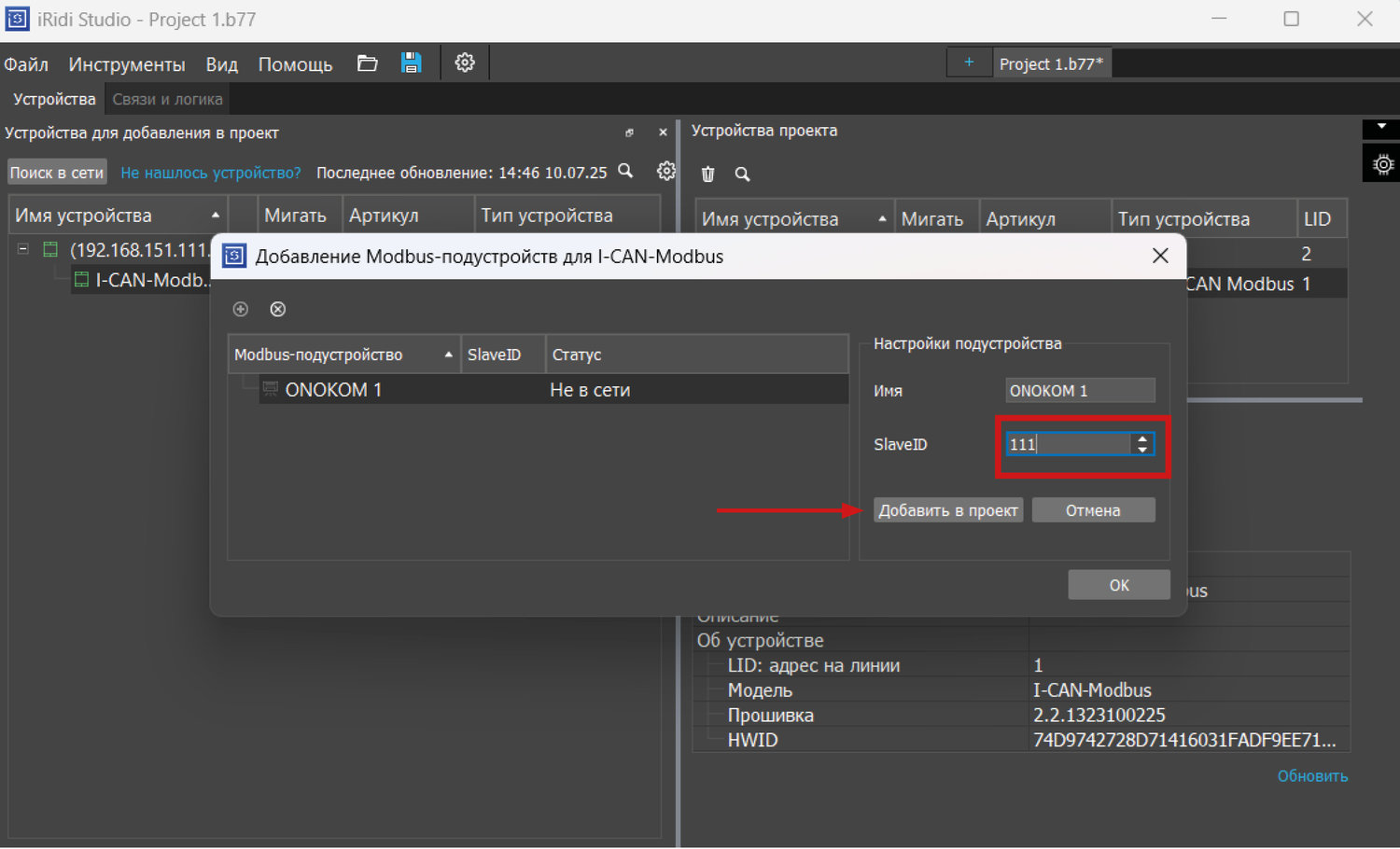Click the Имя field containing ONOKOM 1
Image resolution: width=1400 pixels, height=849 pixels.
[1079, 391]
